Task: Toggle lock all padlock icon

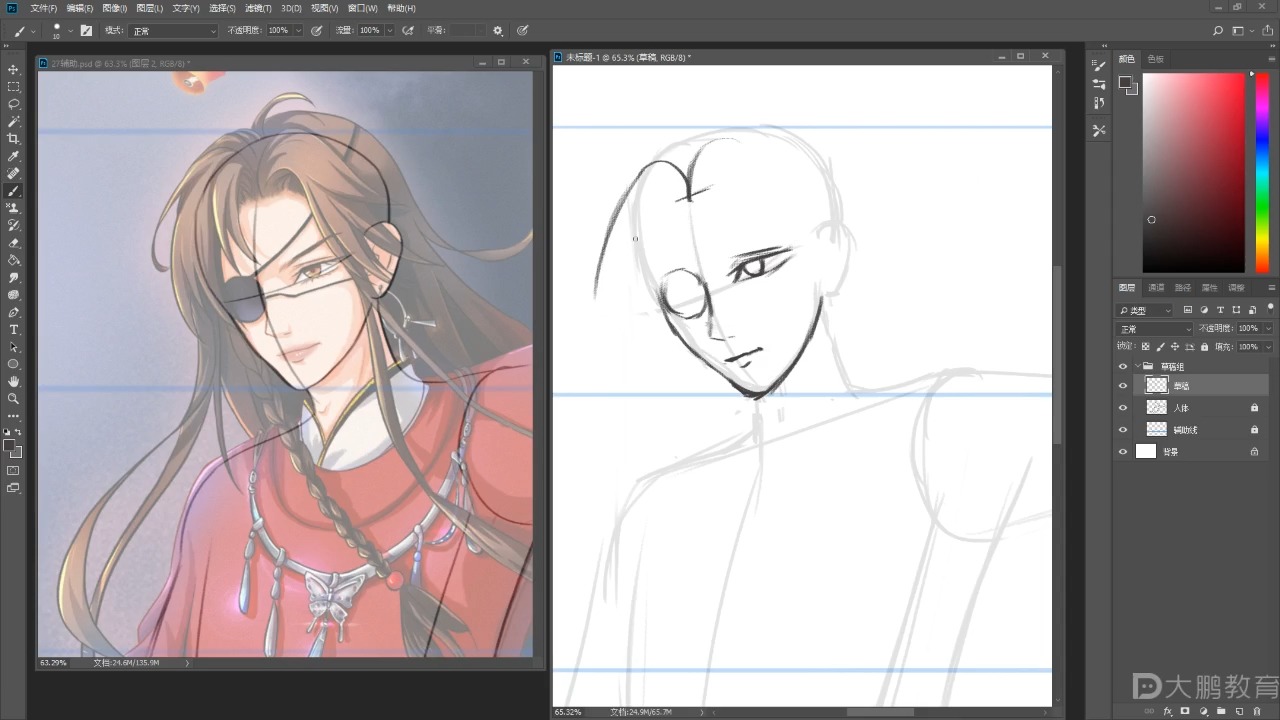Action: tap(1204, 346)
